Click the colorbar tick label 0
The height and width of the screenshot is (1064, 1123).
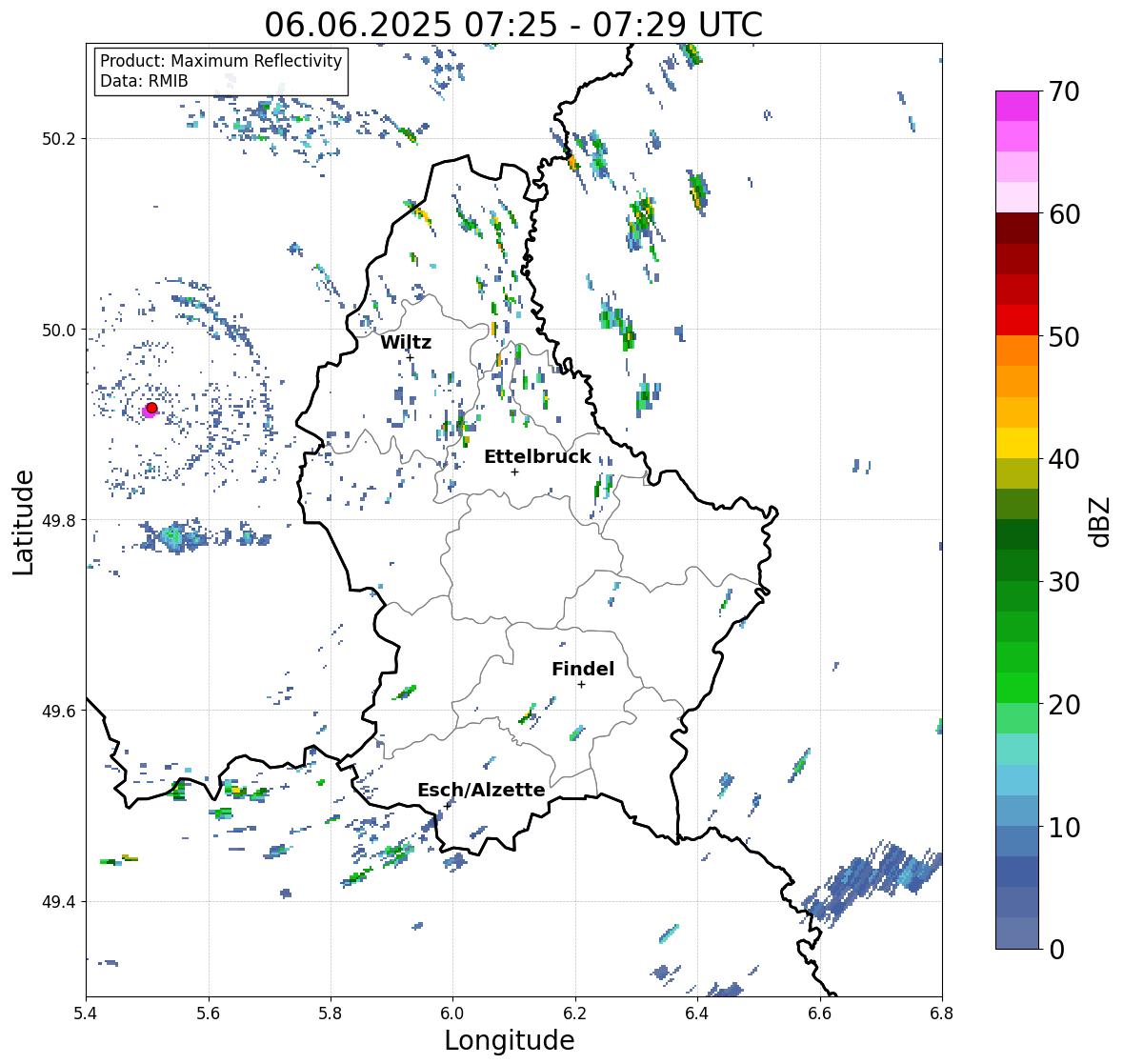[x=1056, y=950]
